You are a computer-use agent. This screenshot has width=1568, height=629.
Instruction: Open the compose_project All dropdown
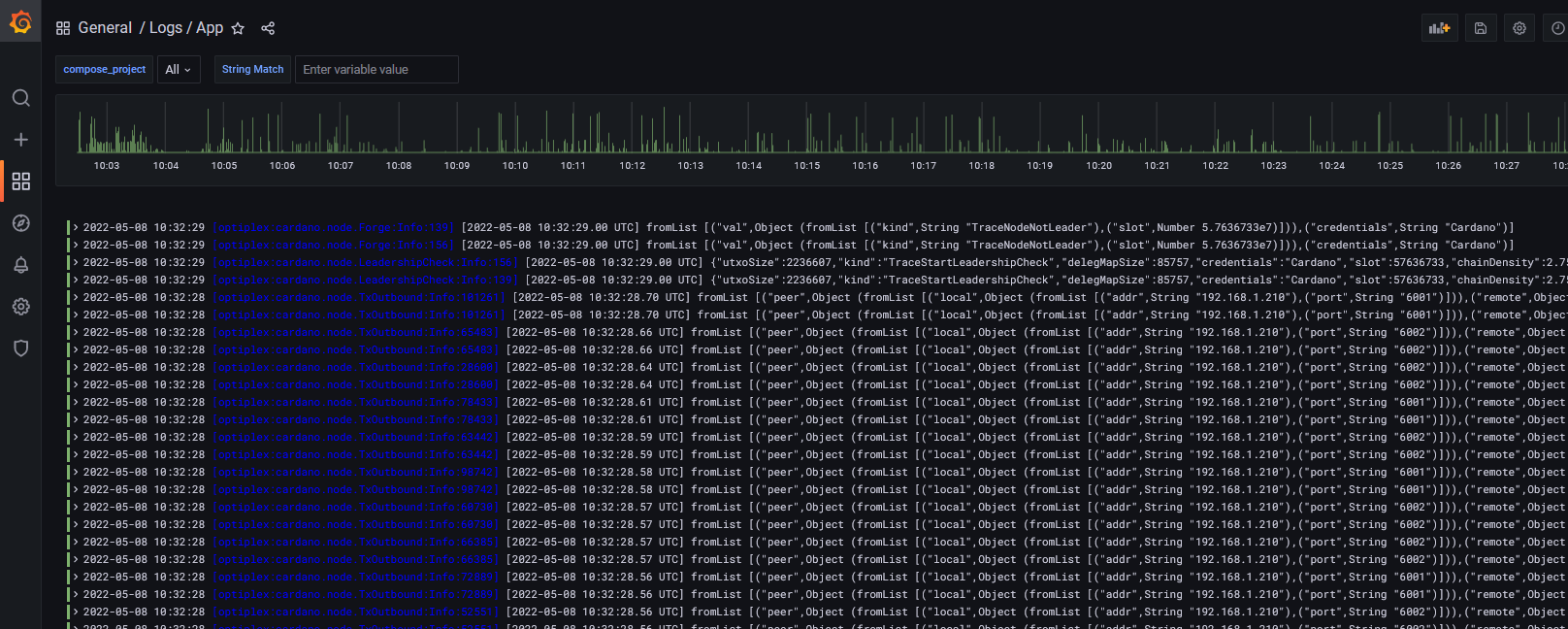(x=178, y=70)
